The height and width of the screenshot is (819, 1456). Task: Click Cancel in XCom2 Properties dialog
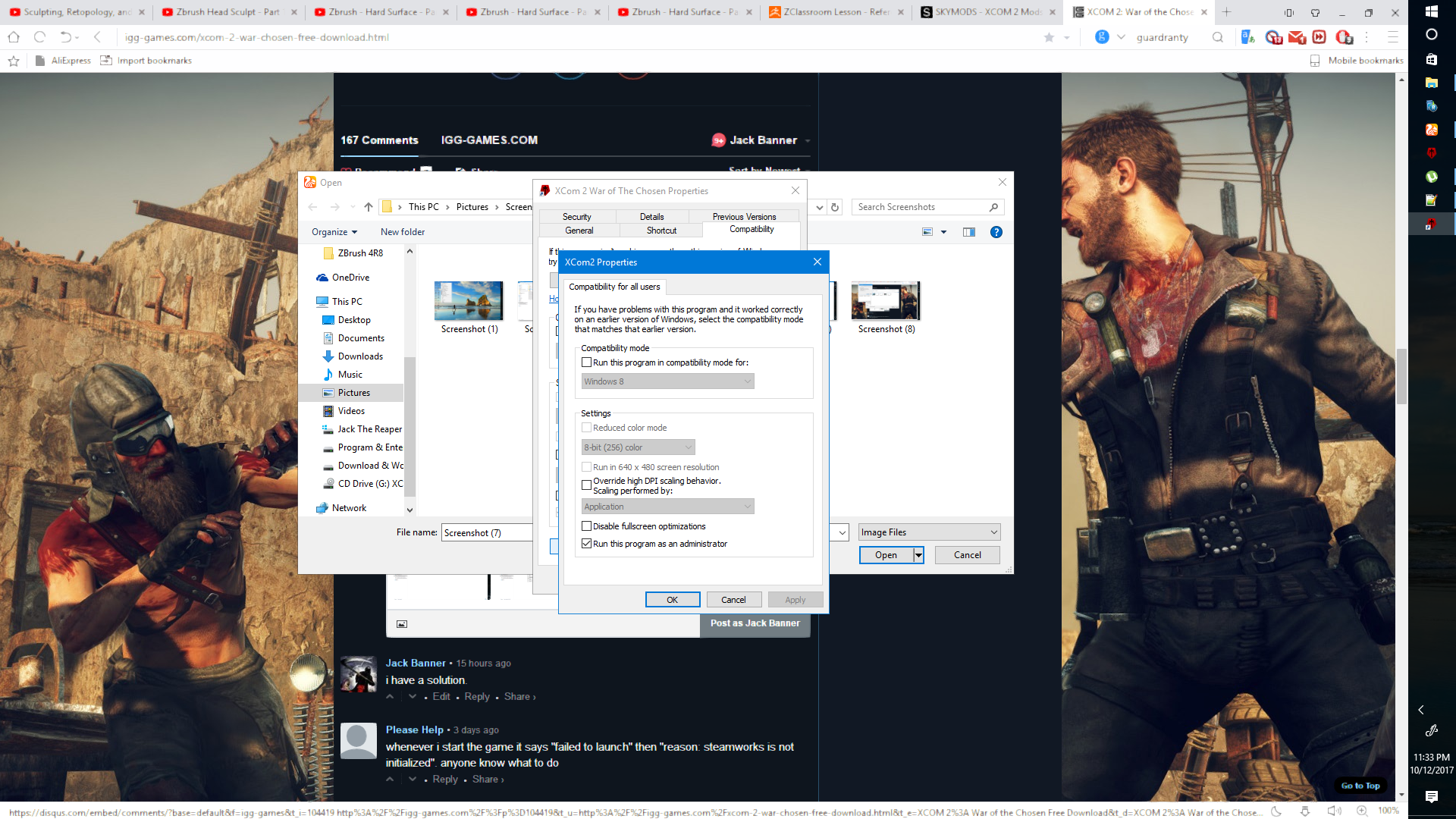(x=733, y=600)
